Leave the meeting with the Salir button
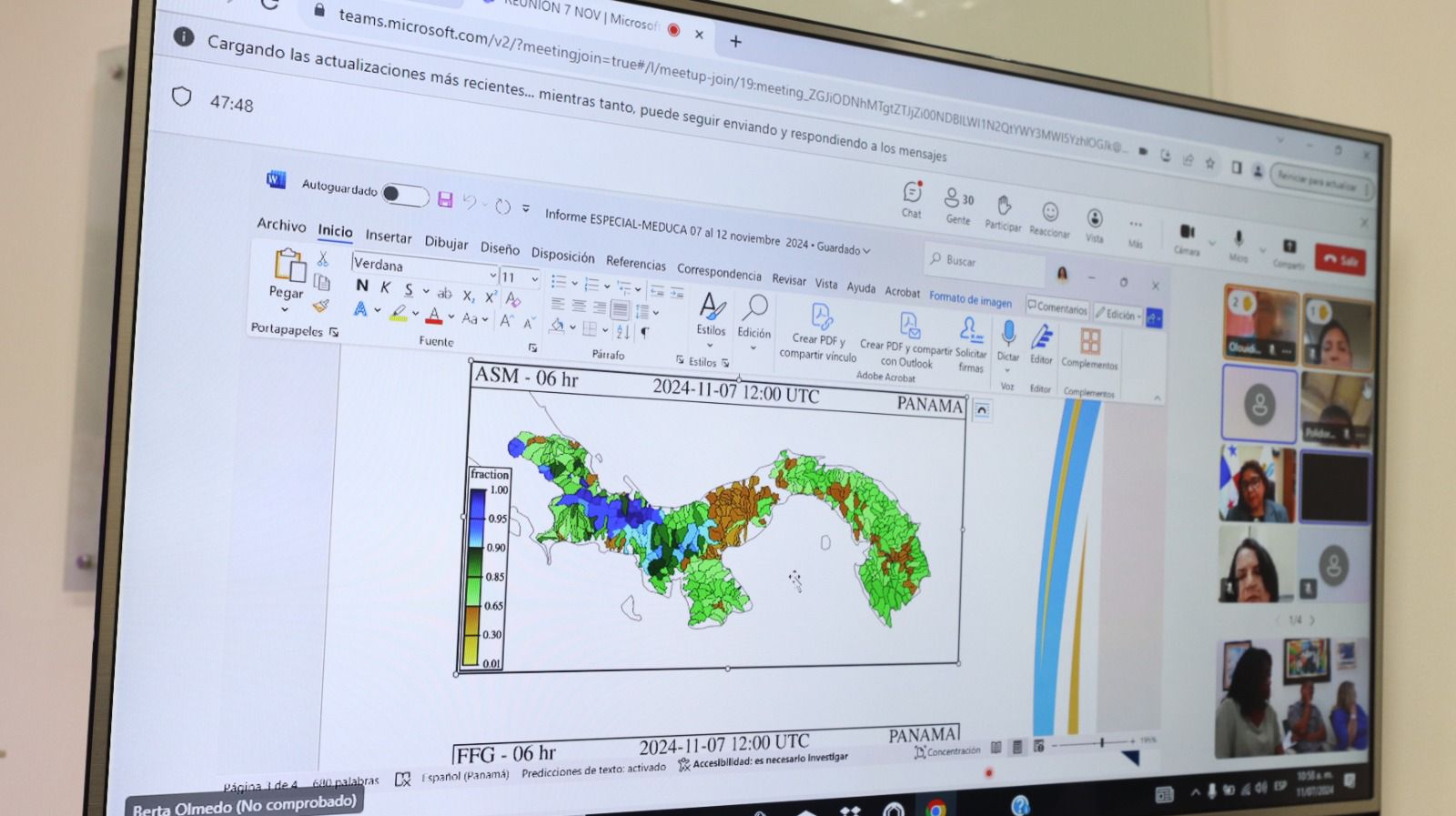Screen dimensions: 1456x816 tap(1340, 260)
